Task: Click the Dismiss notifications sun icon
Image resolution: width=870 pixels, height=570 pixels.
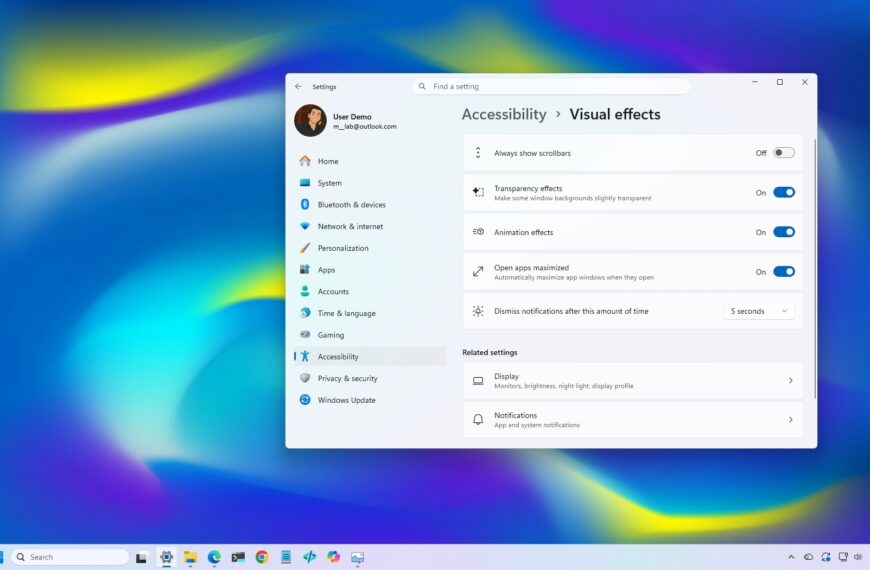Action: click(x=478, y=311)
